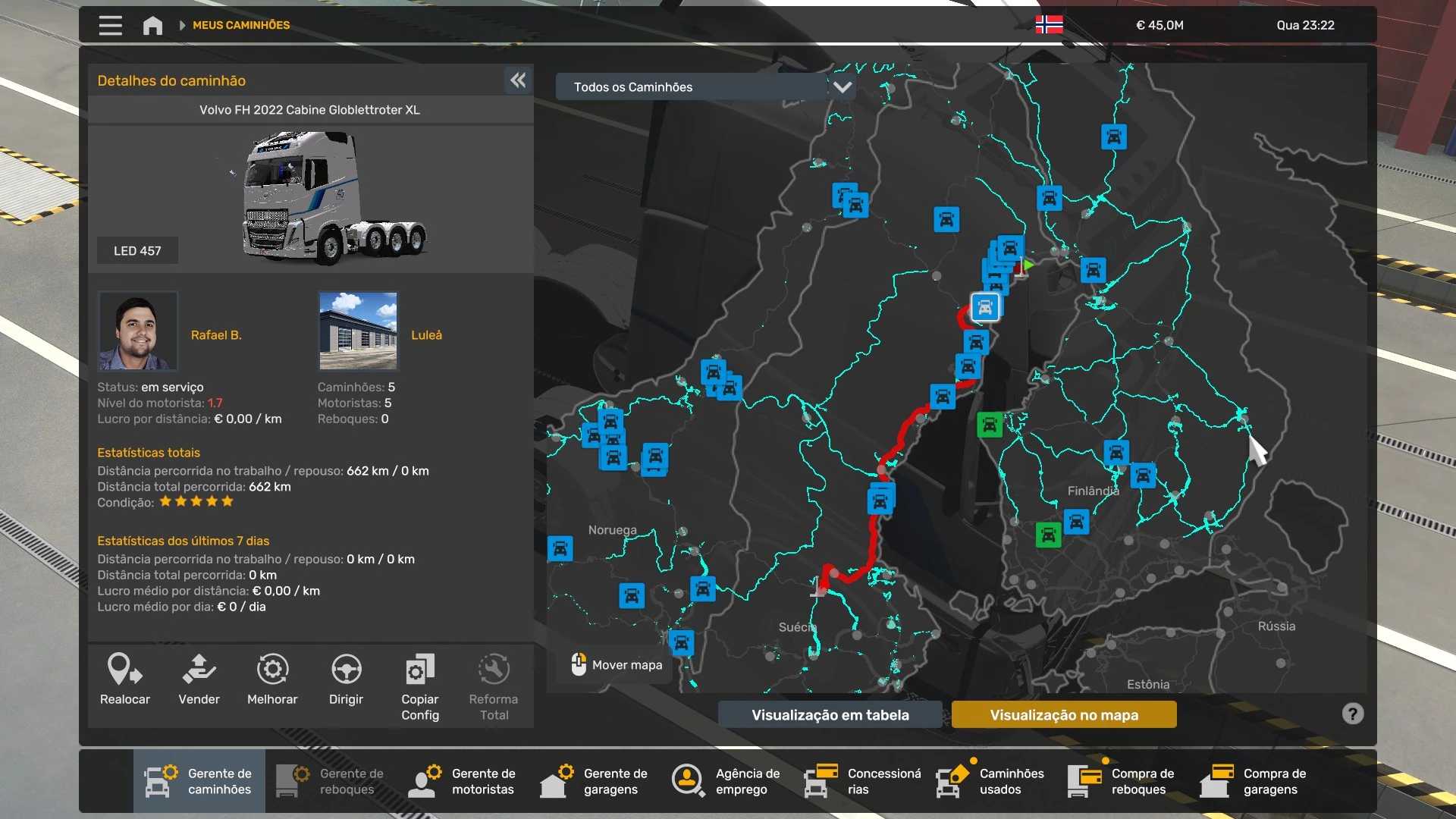This screenshot has height=819, width=1456.
Task: Open Gerente de garagens tab
Action: (595, 781)
